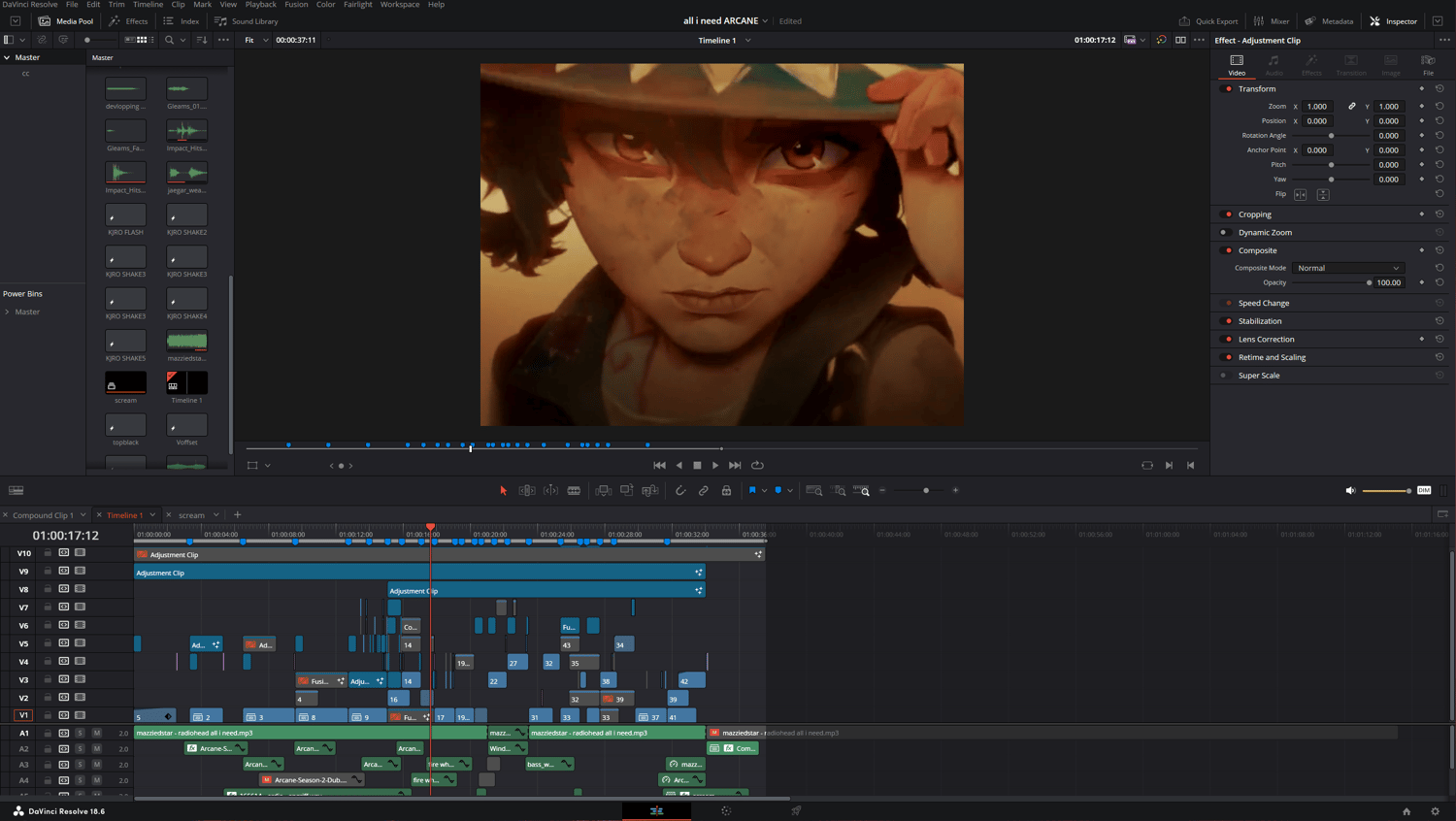This screenshot has height=821, width=1456.
Task: Activate the Dynamic Trim Mode tool
Action: pyautogui.click(x=550, y=490)
